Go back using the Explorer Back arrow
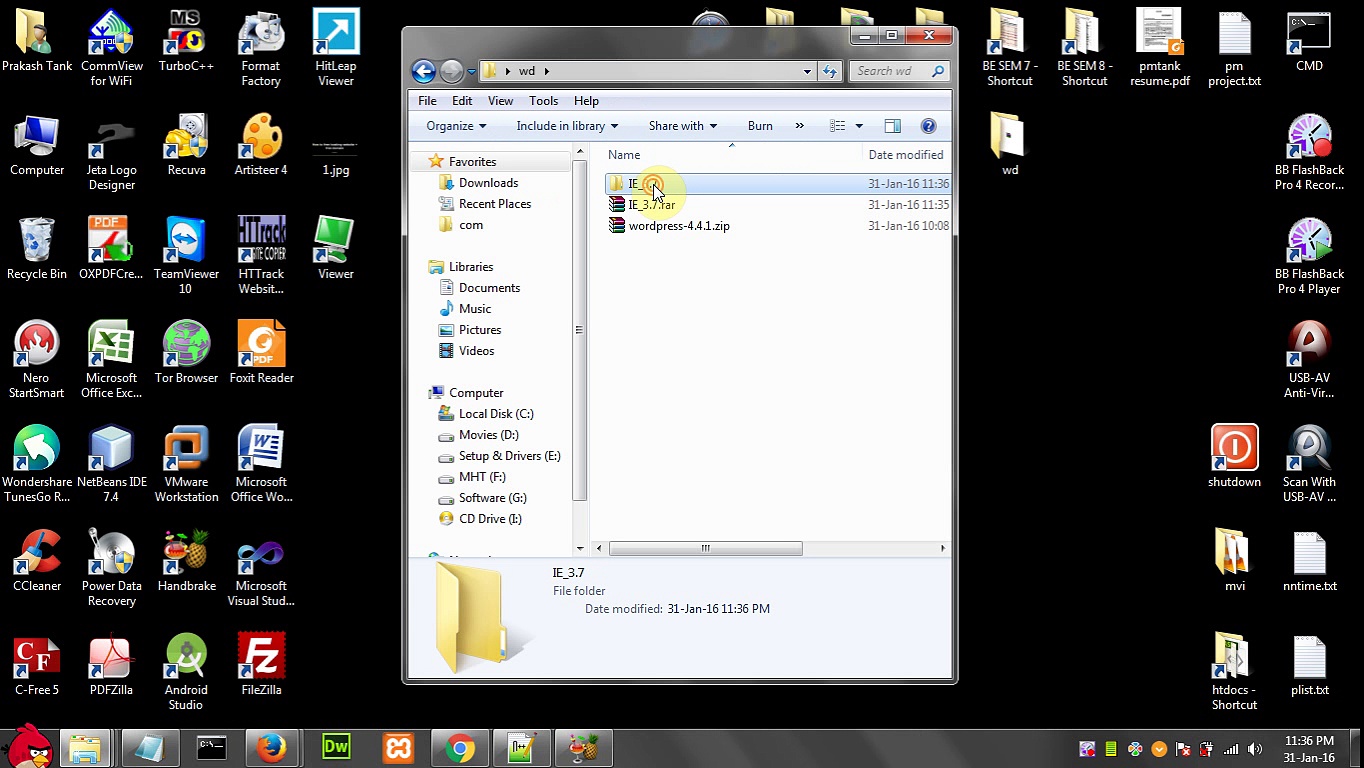 423,71
